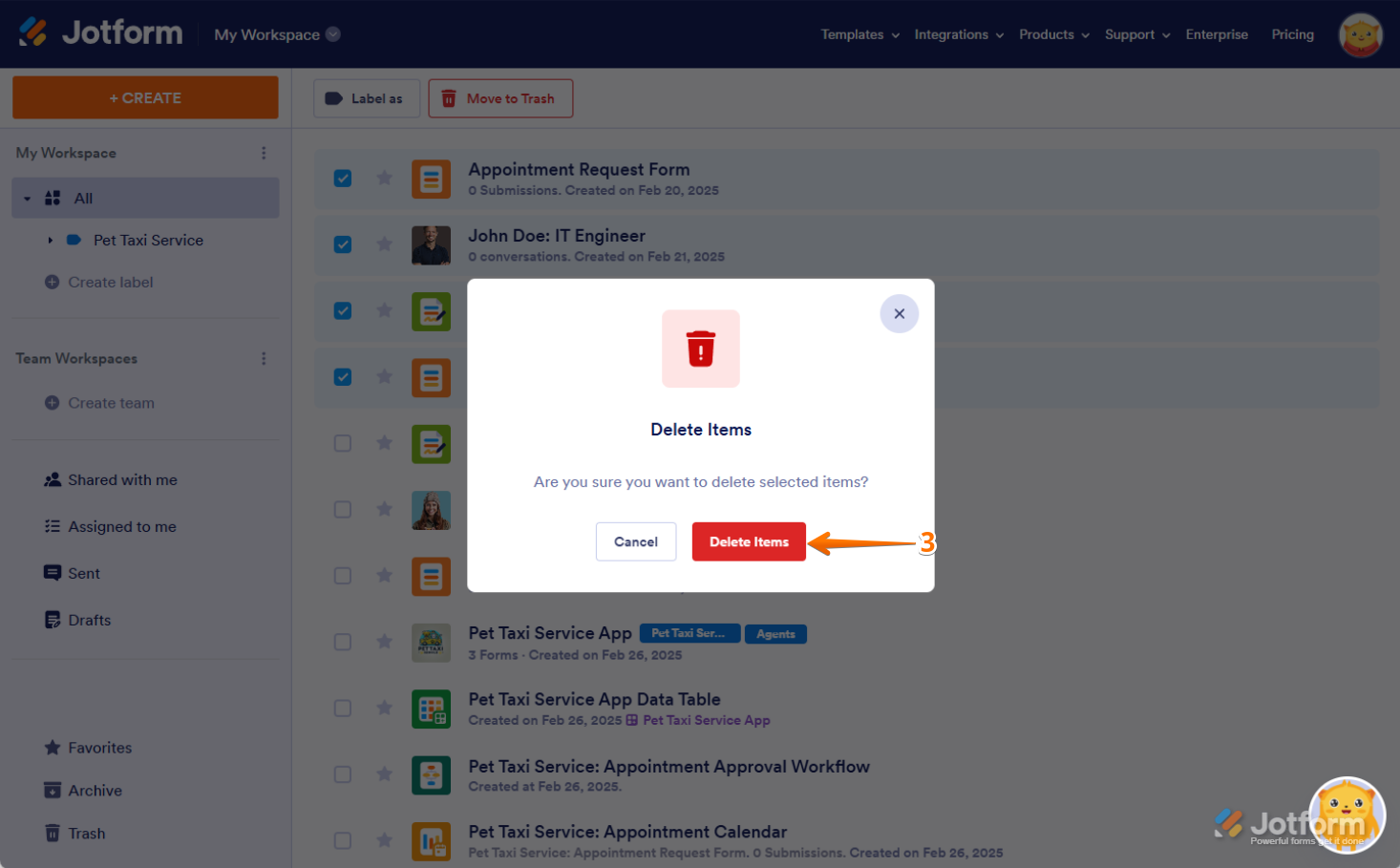
Task: Click the John Doe: IT Engineer portrait thumbnail
Action: coord(432,245)
